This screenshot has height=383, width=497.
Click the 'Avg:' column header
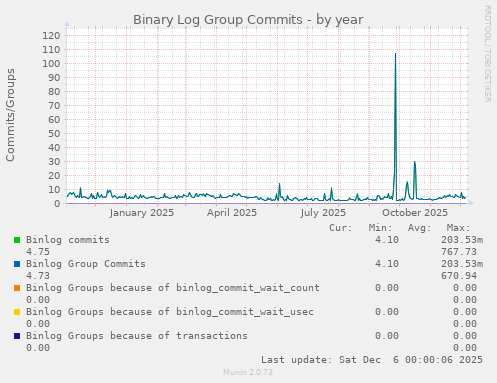419,228
